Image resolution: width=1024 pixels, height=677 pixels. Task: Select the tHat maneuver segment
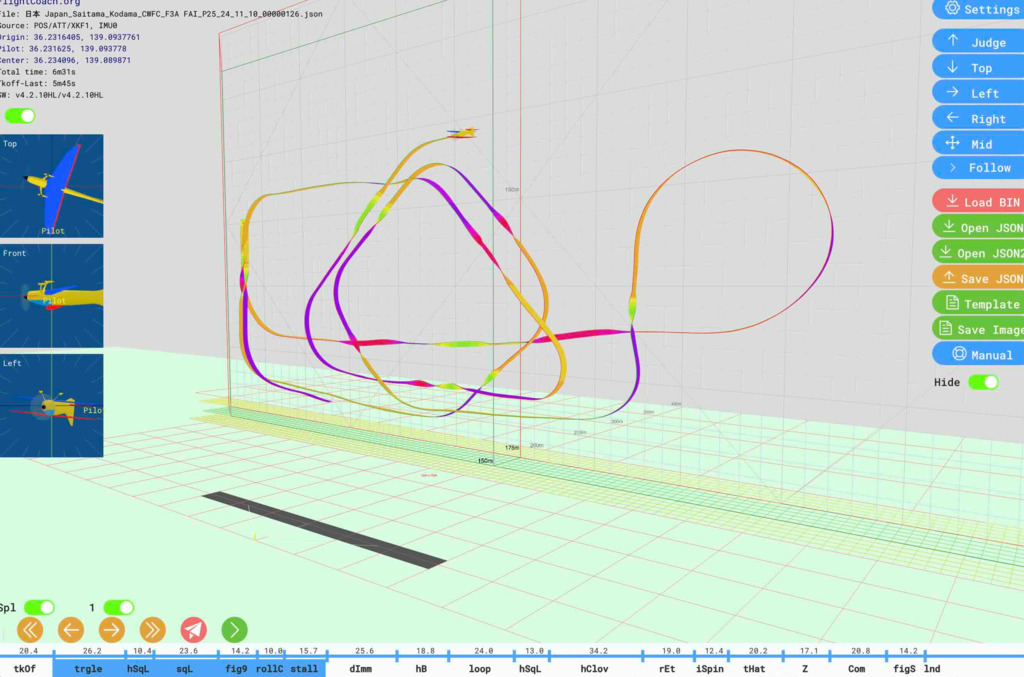click(x=754, y=668)
